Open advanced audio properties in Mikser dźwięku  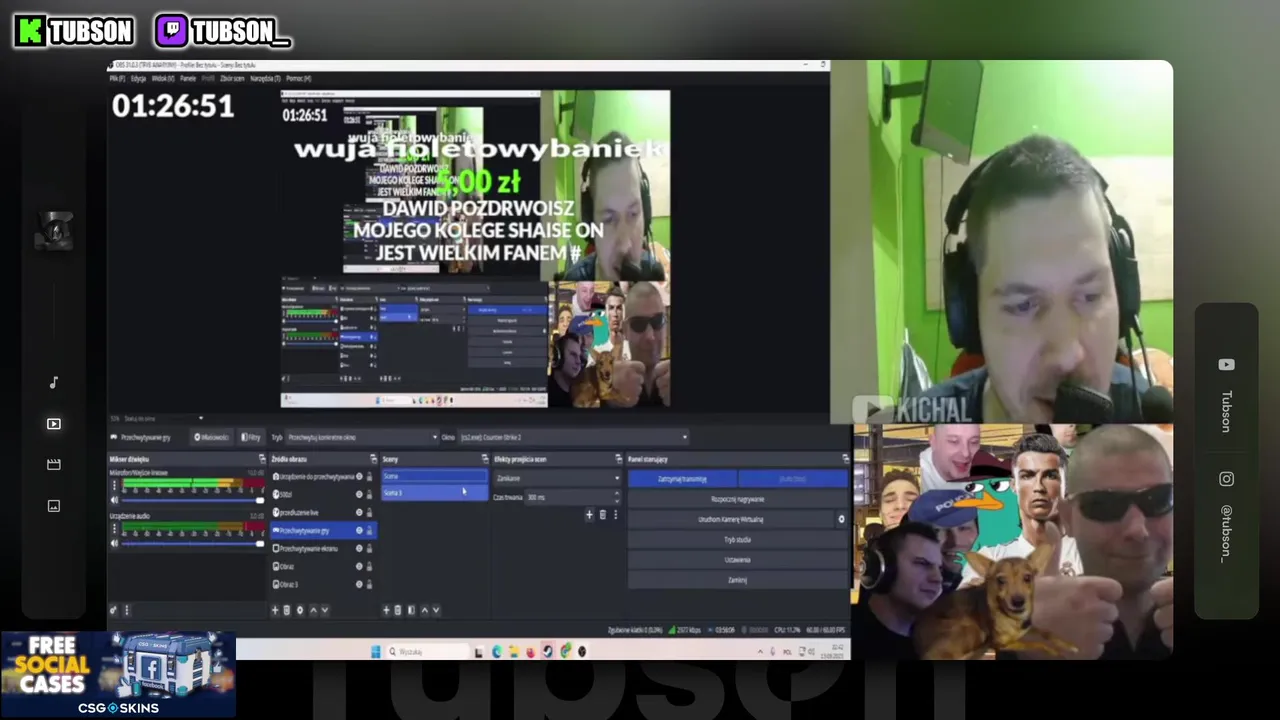(x=113, y=610)
